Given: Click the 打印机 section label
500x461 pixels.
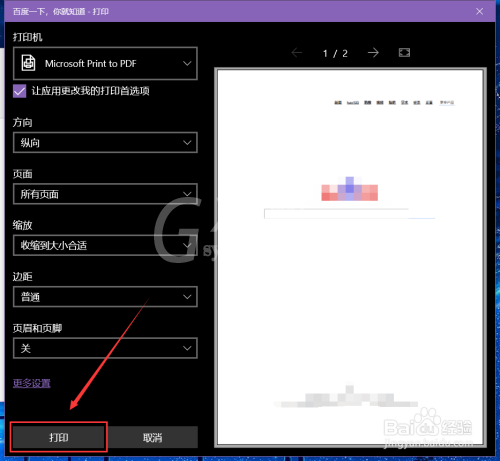Looking at the screenshot, I should [28, 37].
